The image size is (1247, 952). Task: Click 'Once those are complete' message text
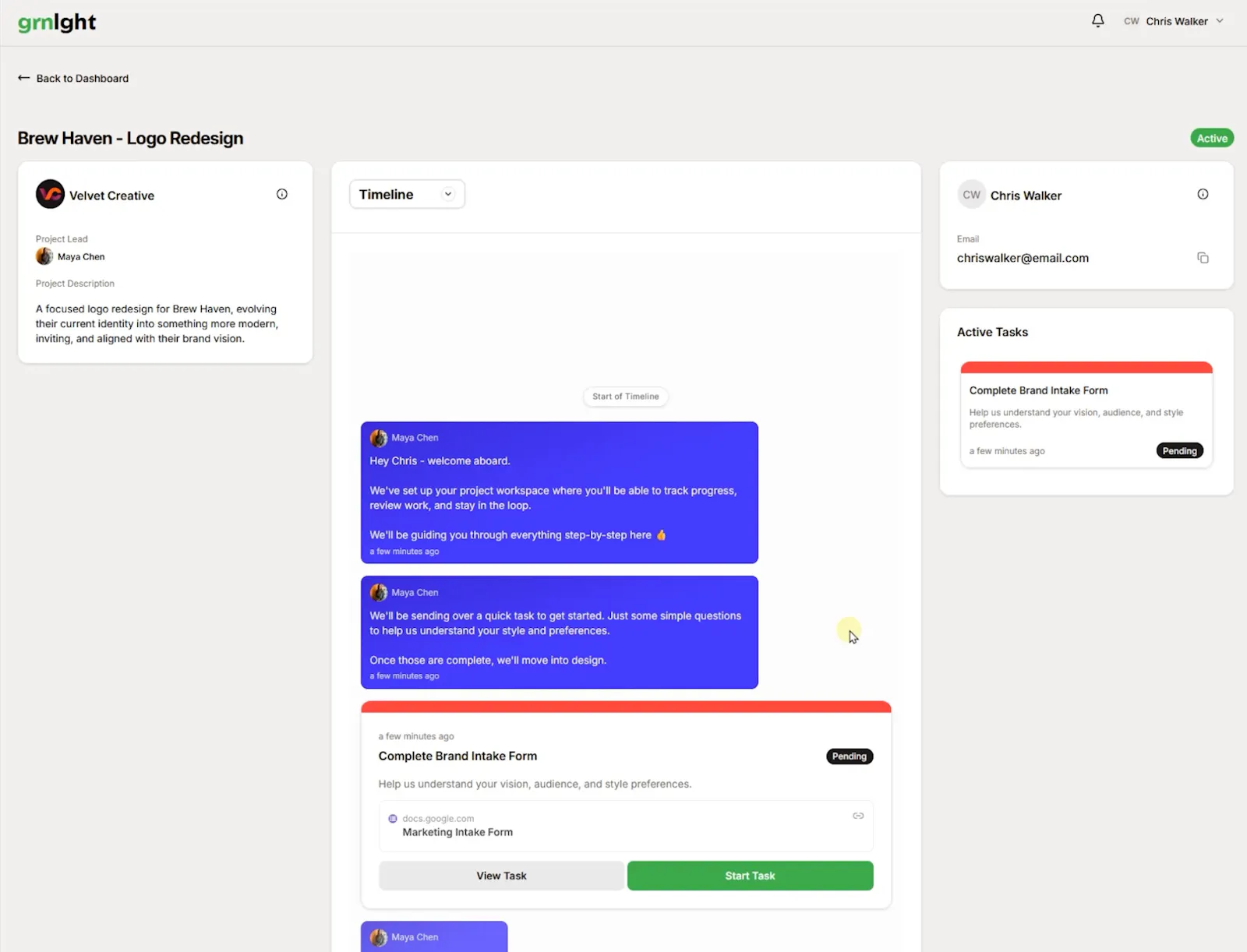[488, 660]
